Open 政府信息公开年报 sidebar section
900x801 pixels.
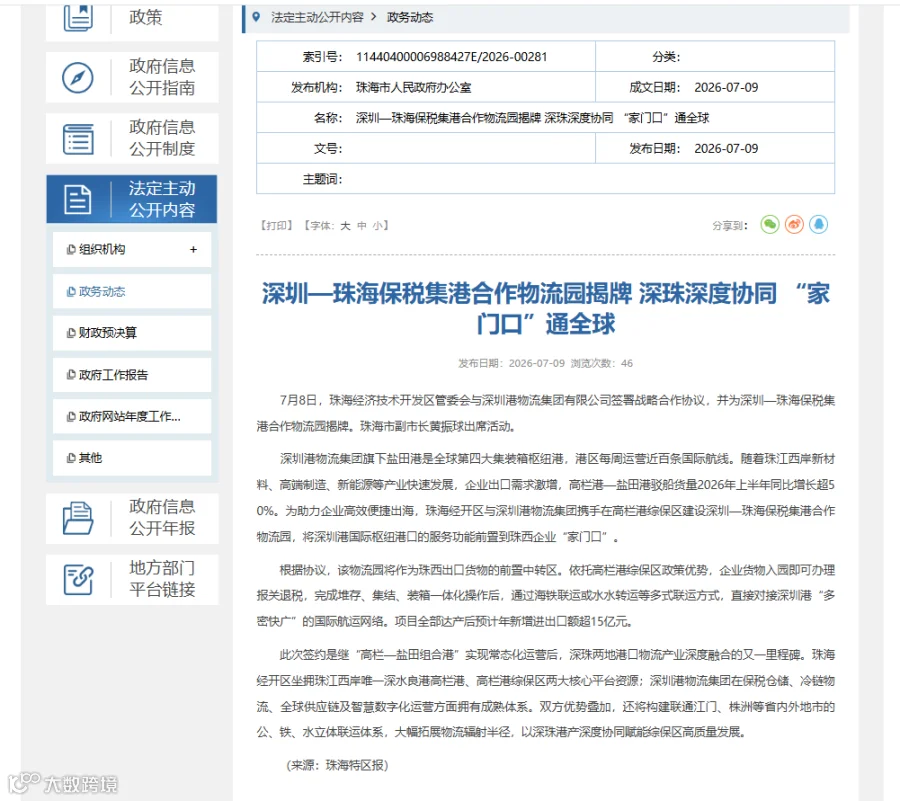tap(132, 518)
